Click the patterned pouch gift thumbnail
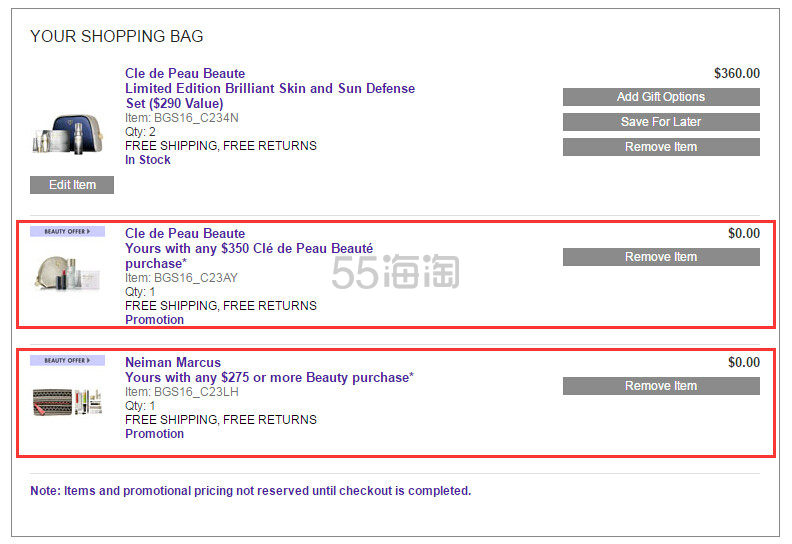The width and height of the screenshot is (792, 544). pyautogui.click(x=68, y=402)
